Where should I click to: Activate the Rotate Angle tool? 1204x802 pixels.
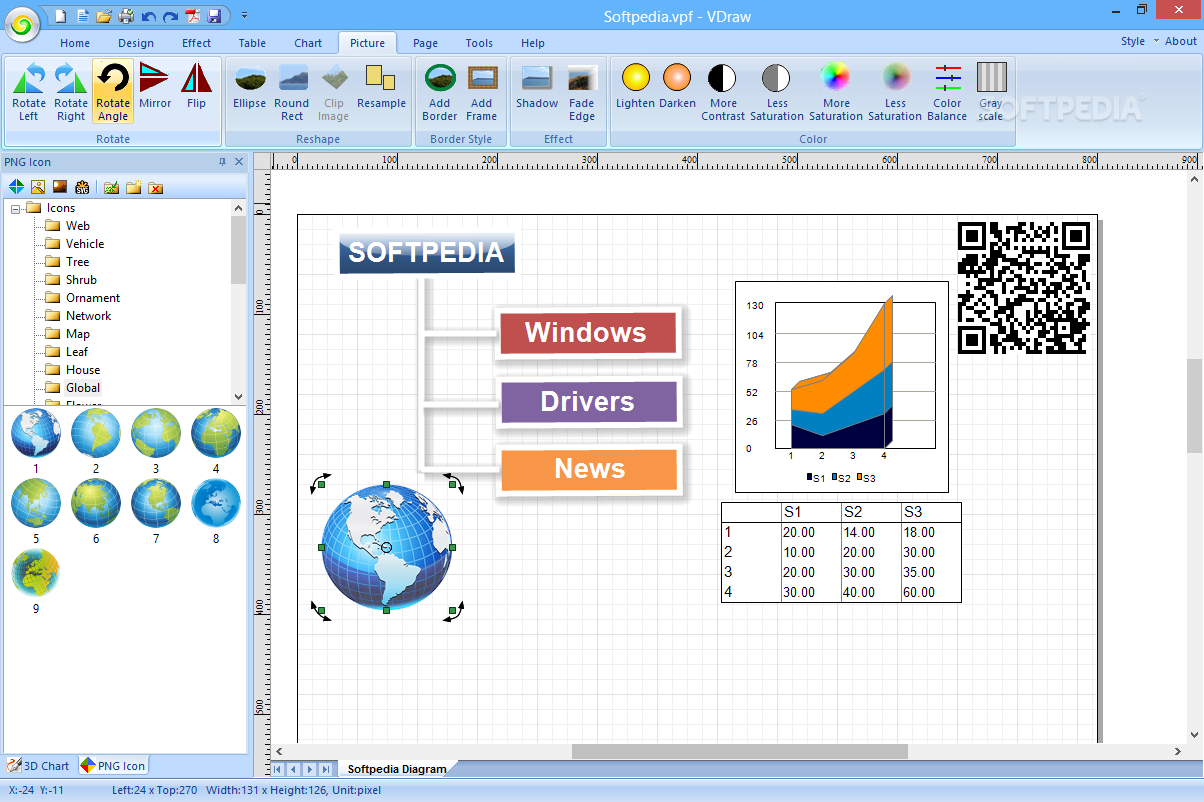pos(113,91)
